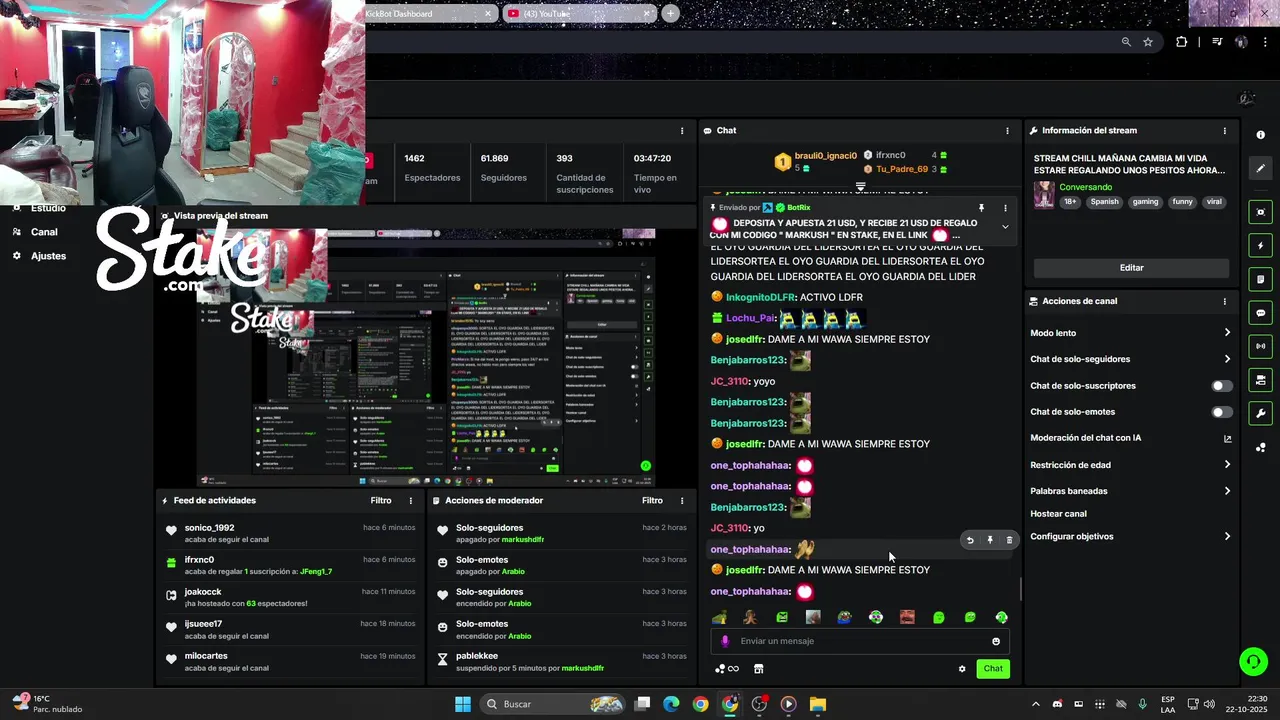The height and width of the screenshot is (720, 1280).
Task: Select the first emote in chat quick row
Action: click(719, 617)
